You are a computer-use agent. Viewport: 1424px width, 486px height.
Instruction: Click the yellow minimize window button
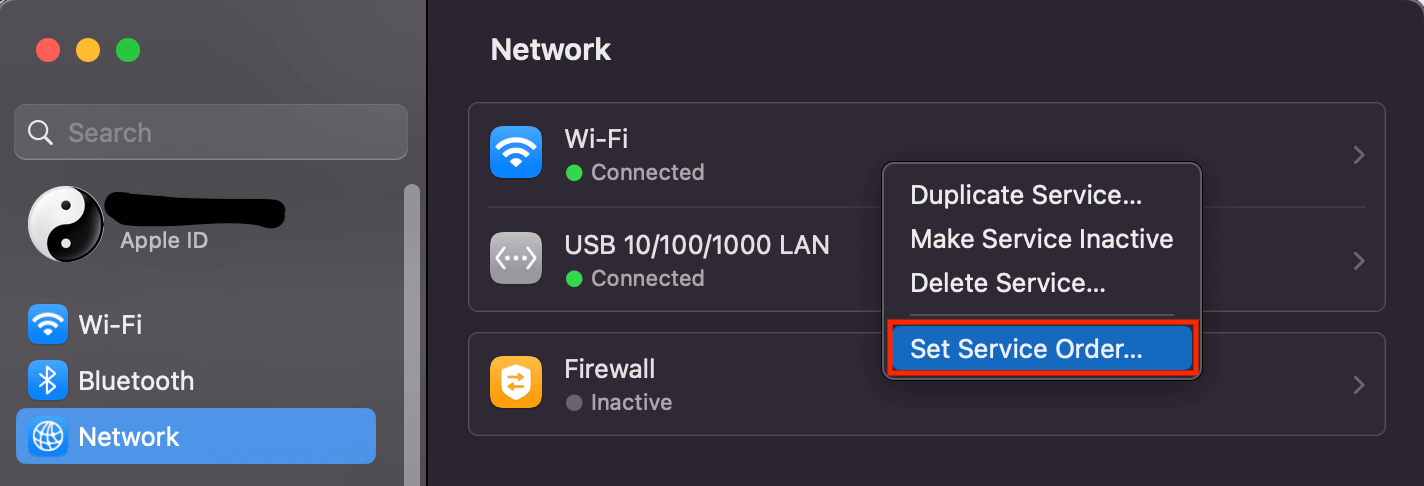coord(88,50)
